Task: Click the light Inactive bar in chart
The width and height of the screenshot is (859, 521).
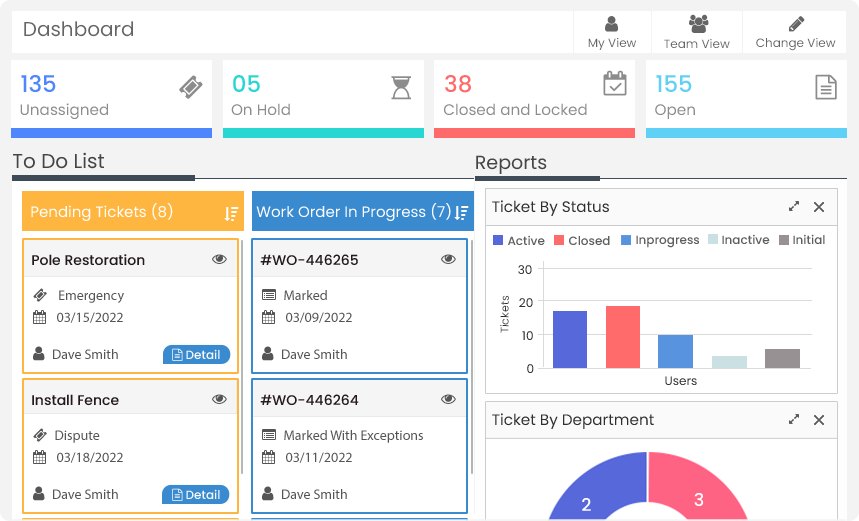Action: pos(729,362)
